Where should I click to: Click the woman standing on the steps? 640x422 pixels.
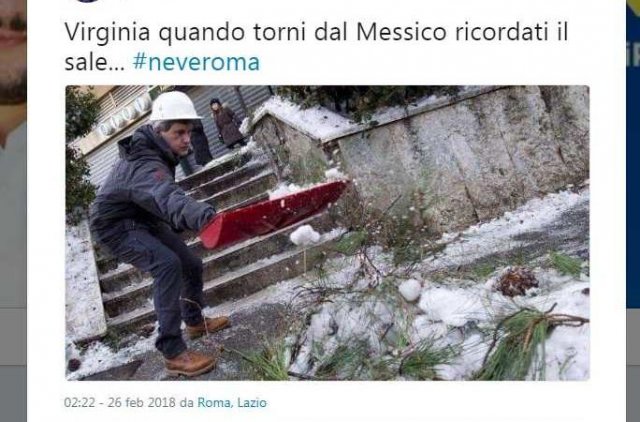(227, 122)
